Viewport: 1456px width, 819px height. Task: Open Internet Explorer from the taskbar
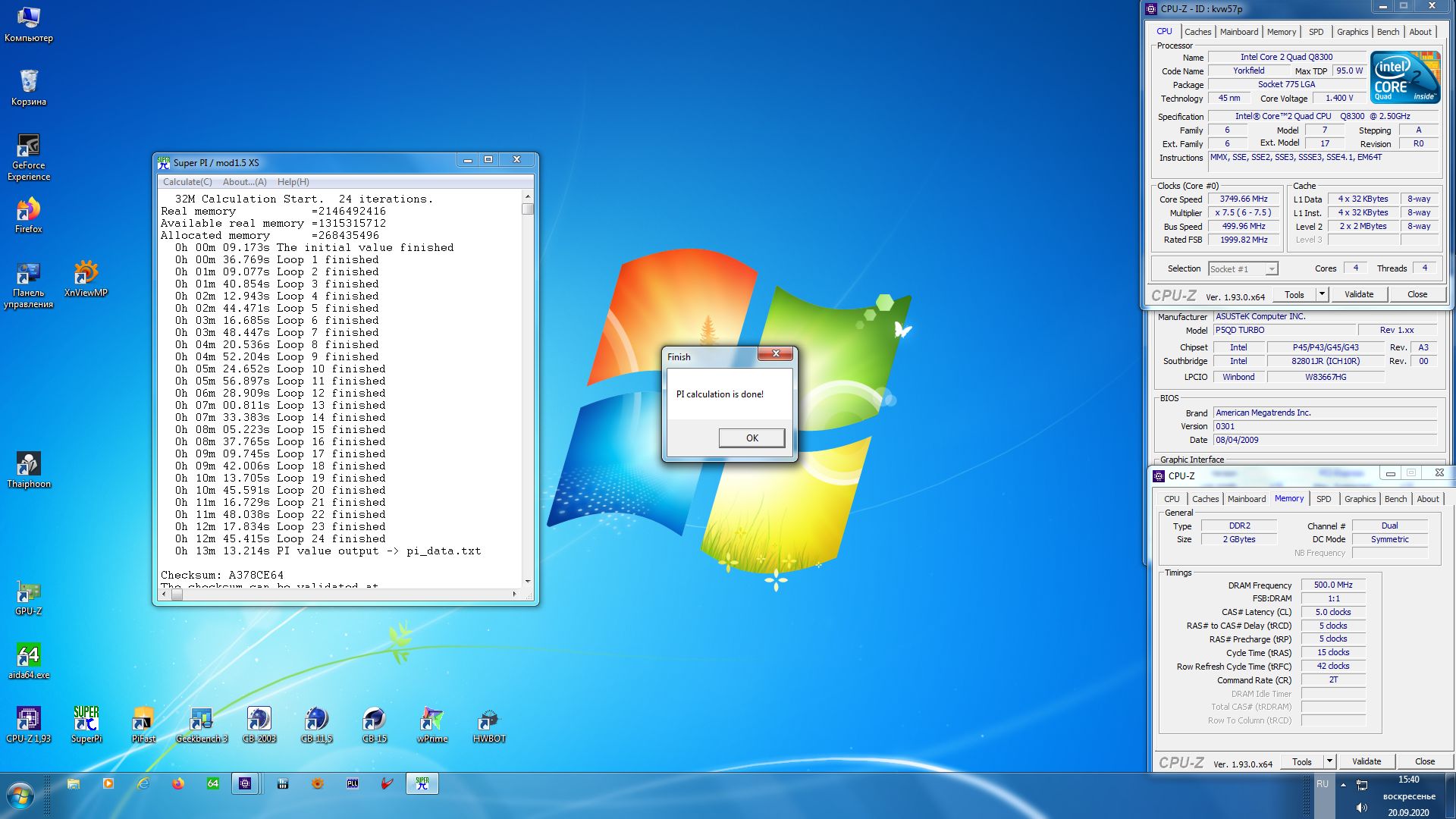coord(143,783)
